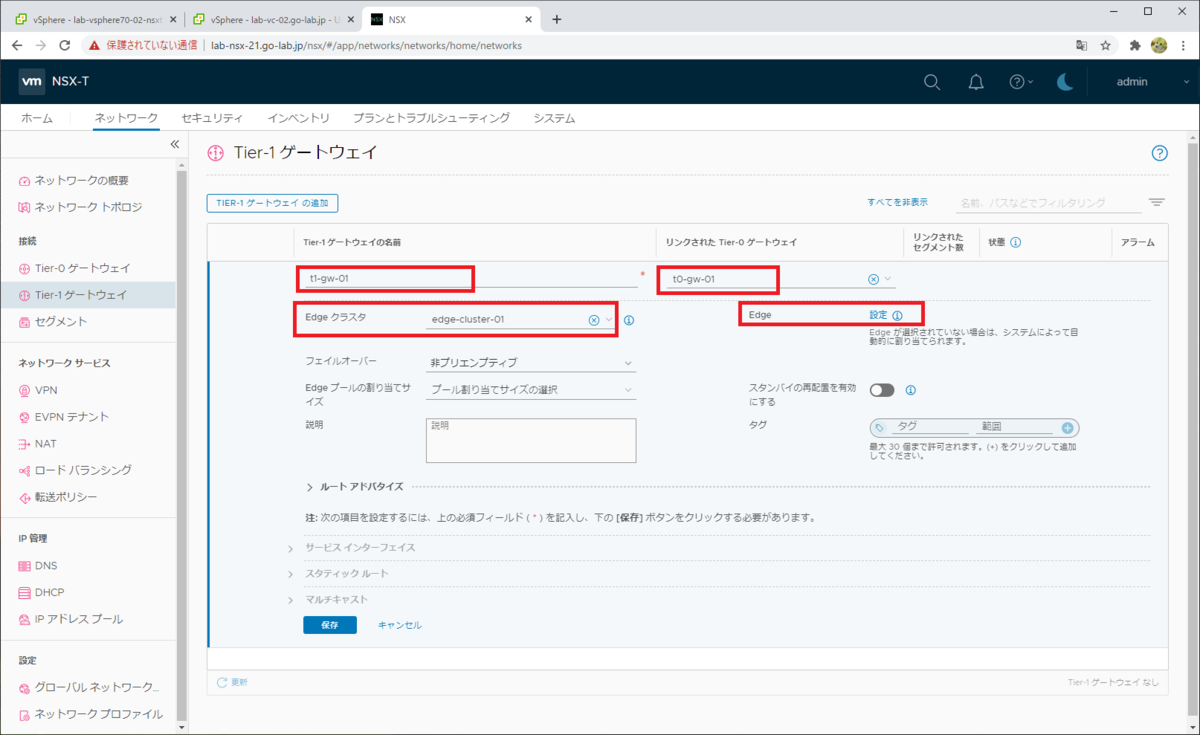
Task: Open VPN in the sidebar
Action: coord(46,390)
